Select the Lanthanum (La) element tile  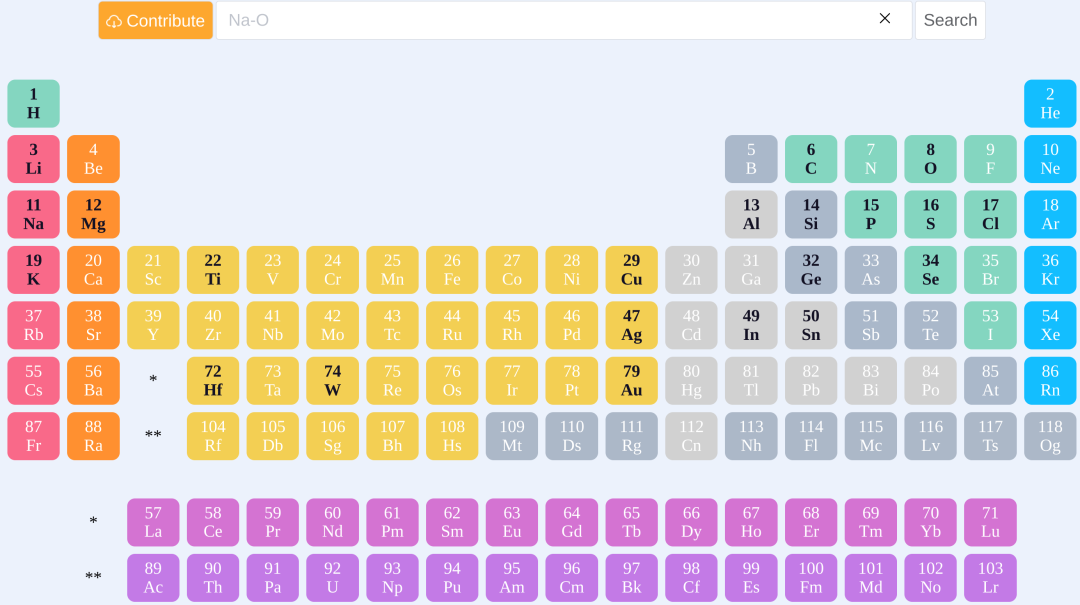[153, 522]
